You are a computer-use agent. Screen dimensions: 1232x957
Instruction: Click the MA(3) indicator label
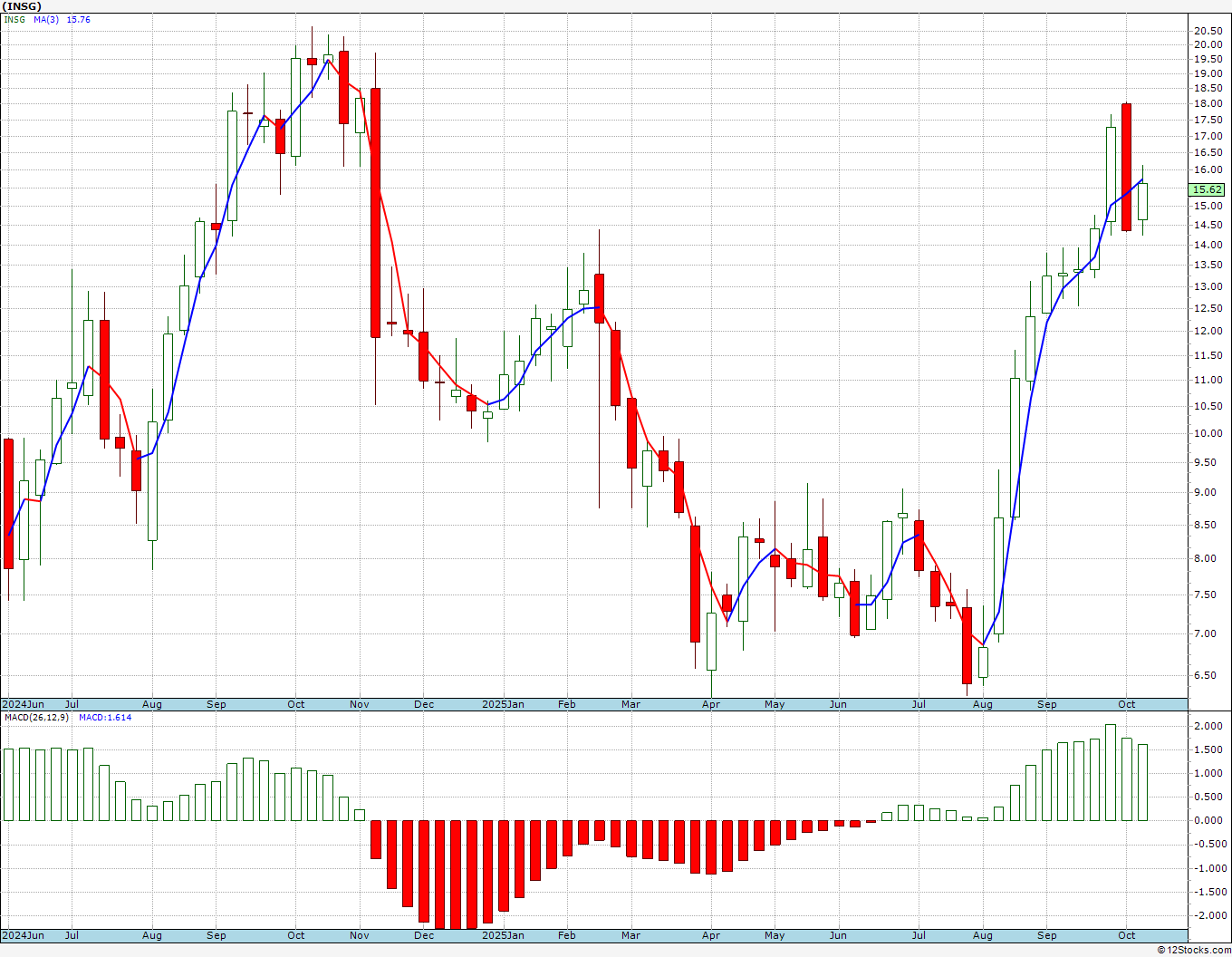click(x=46, y=20)
